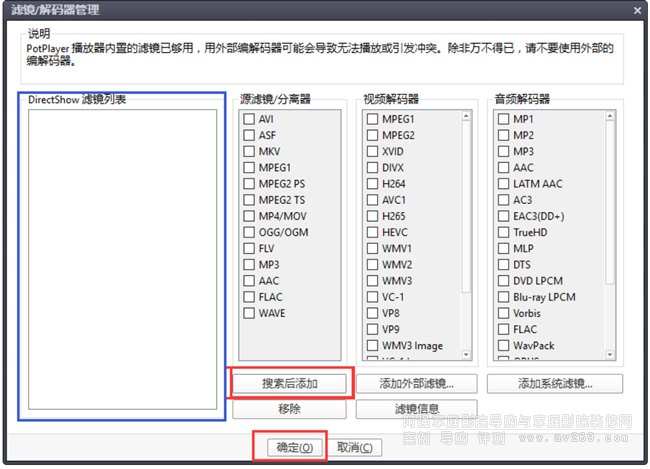Click inside the DirectShow 滤镜列表 box
This screenshot has width=650, height=469.
tap(122, 260)
